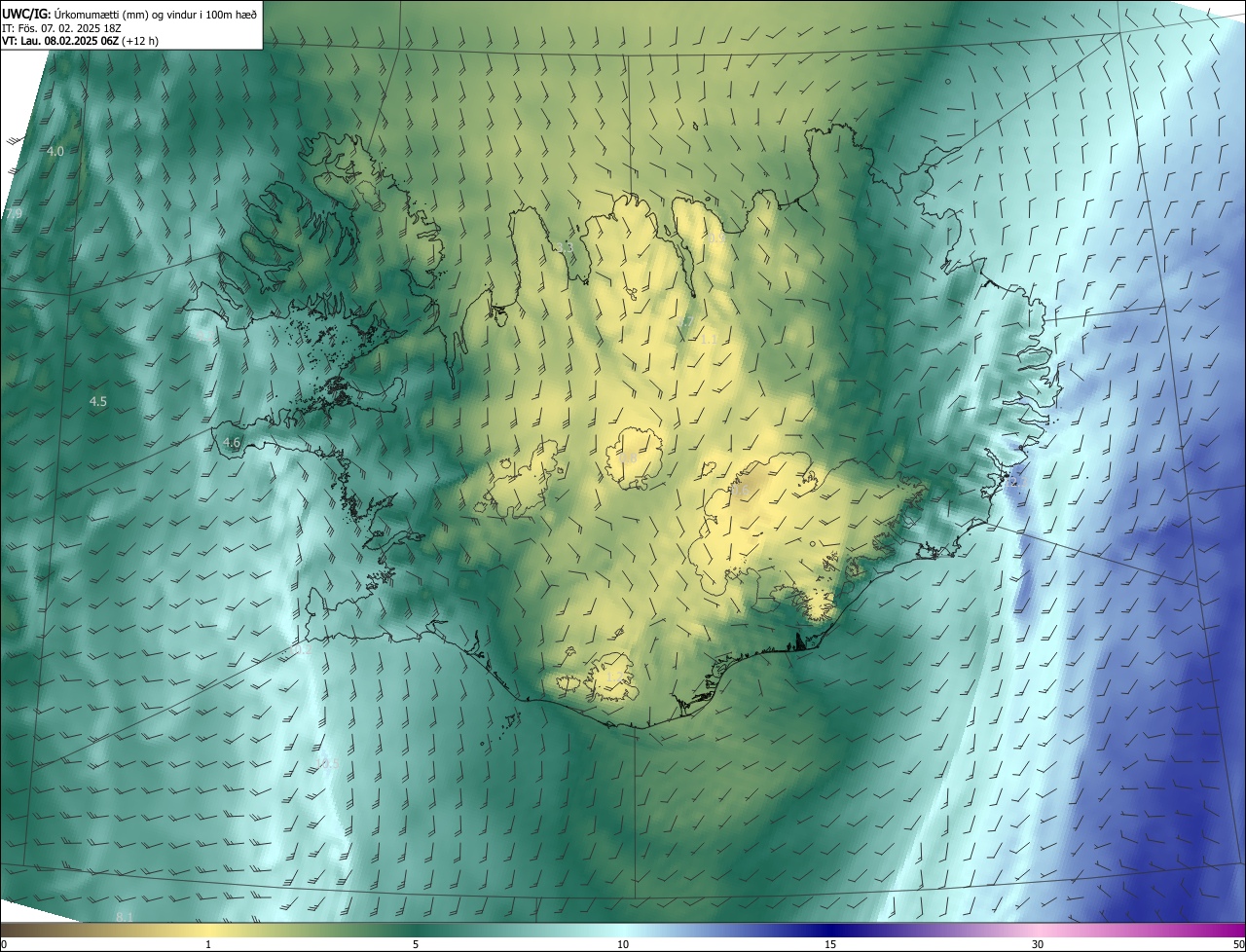Click the '10' tick label on the color scale
1246x952 pixels.
[x=623, y=944]
